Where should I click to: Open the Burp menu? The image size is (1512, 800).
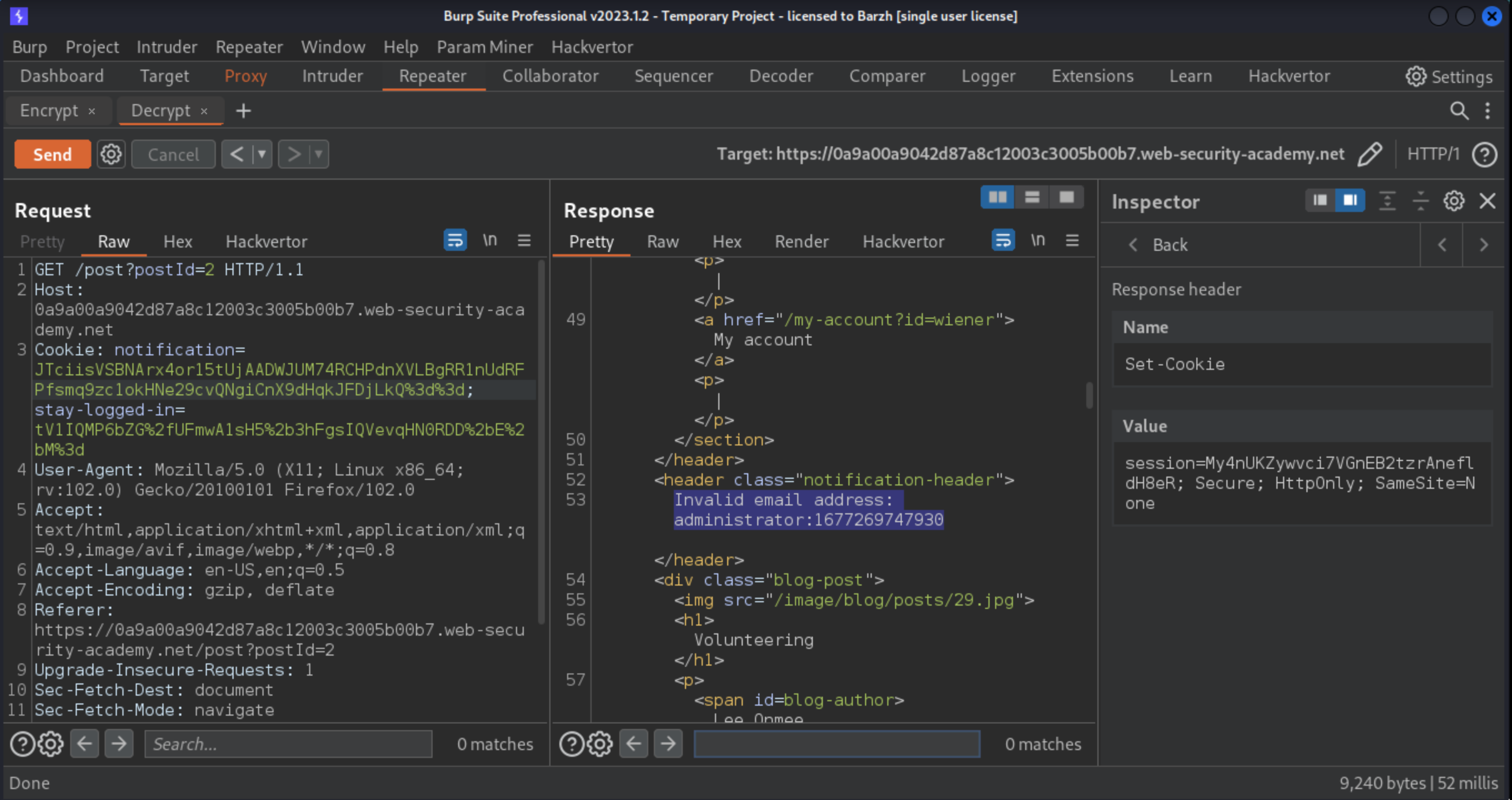coord(29,47)
